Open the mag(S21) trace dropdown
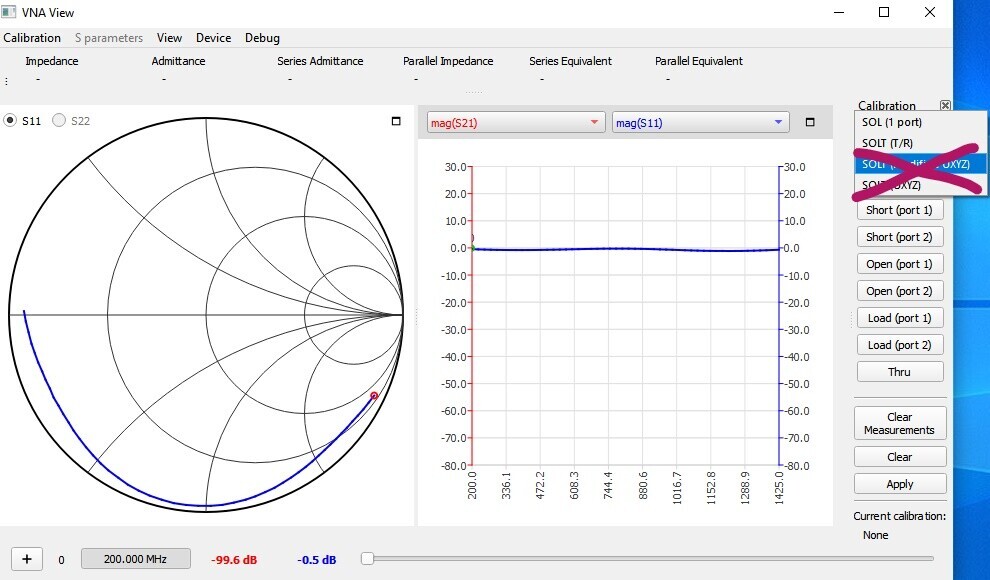The image size is (990, 580). [x=516, y=122]
